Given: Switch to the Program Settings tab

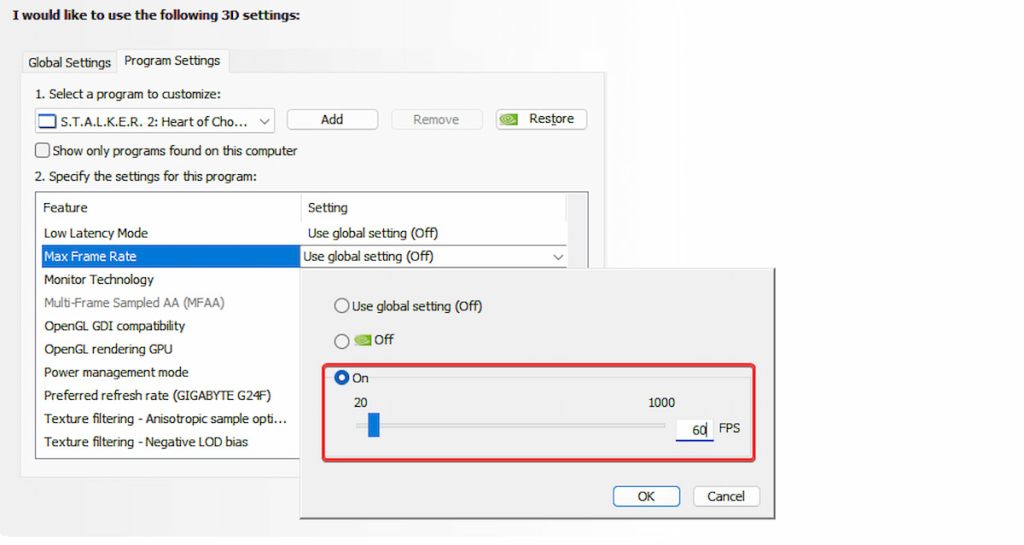Looking at the screenshot, I should (x=172, y=61).
